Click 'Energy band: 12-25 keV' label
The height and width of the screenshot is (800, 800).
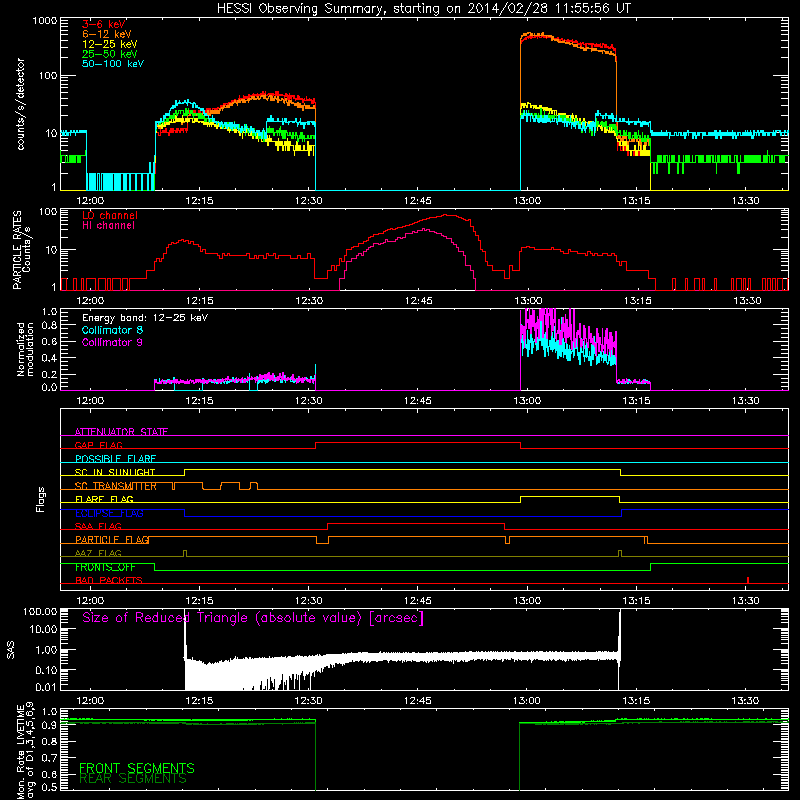145,318
